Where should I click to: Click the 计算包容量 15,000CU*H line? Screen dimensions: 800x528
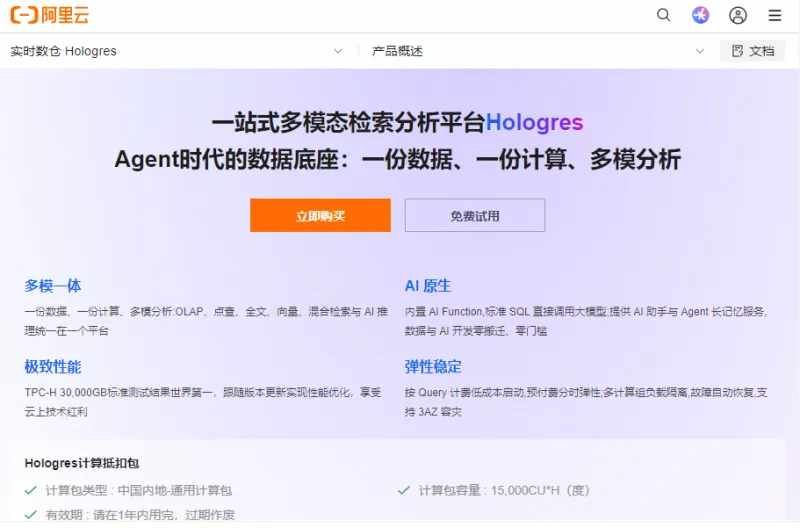point(504,491)
